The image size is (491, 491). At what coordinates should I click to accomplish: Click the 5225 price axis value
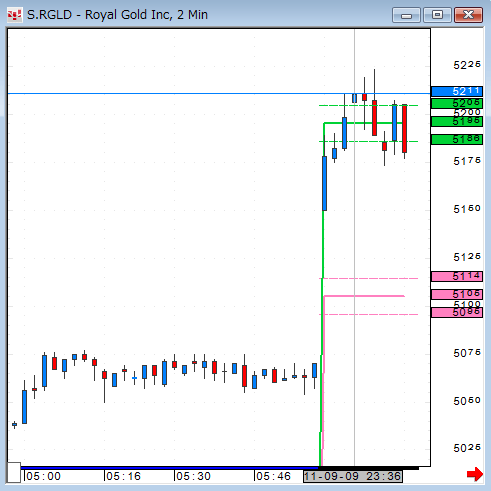pos(467,65)
